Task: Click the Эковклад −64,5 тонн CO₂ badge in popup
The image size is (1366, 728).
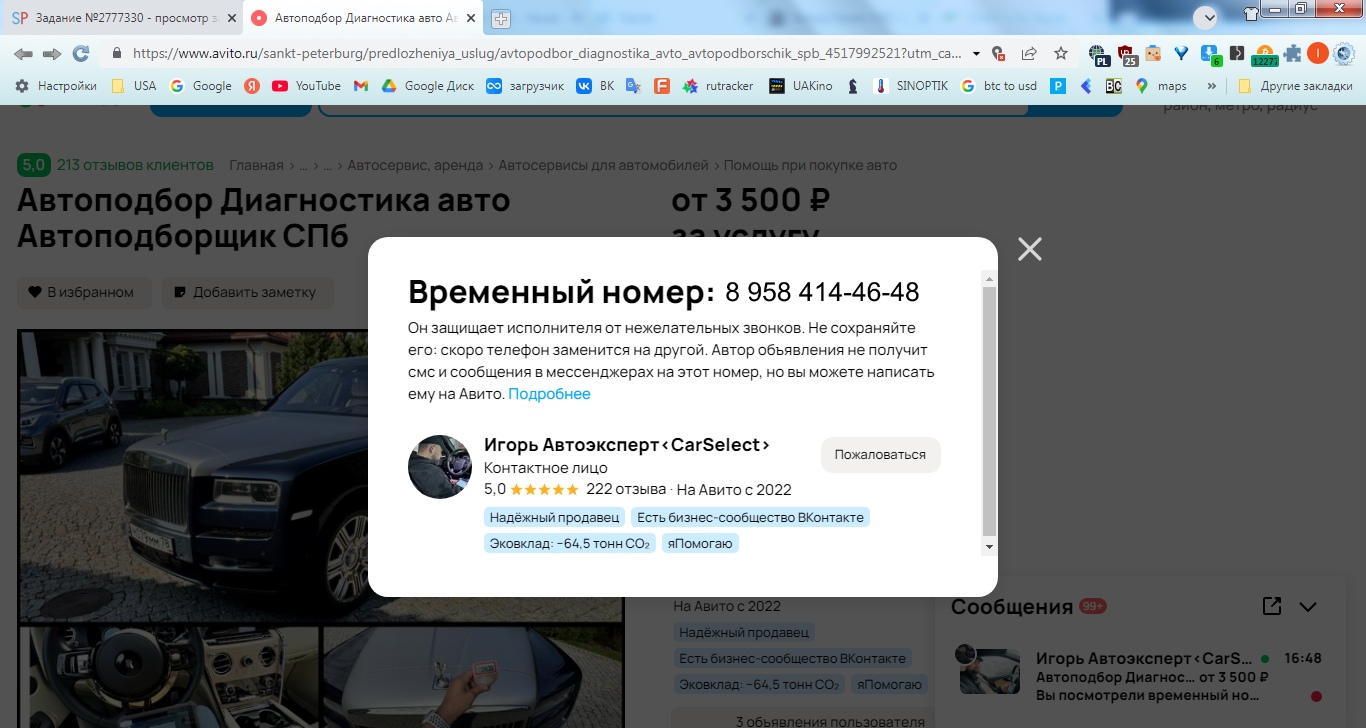Action: [x=570, y=544]
